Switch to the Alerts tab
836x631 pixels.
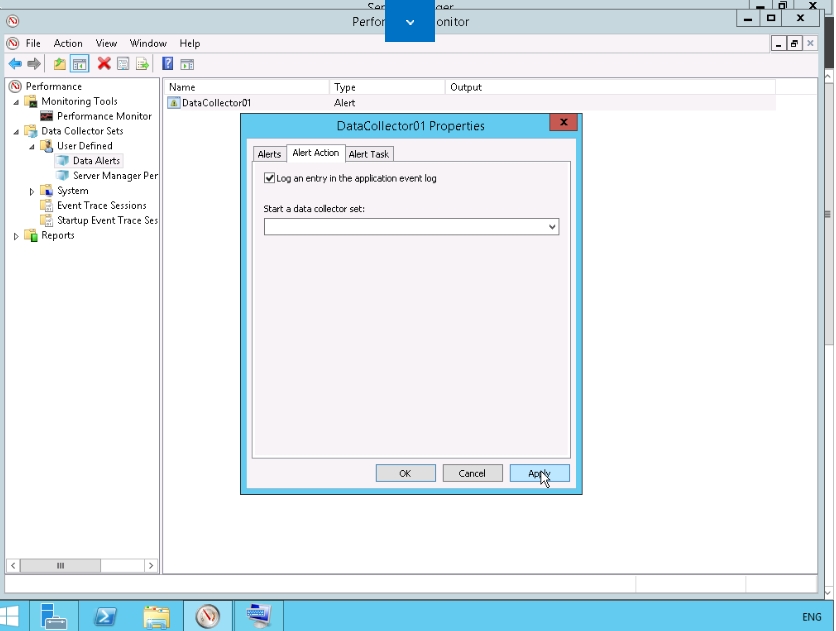point(269,154)
